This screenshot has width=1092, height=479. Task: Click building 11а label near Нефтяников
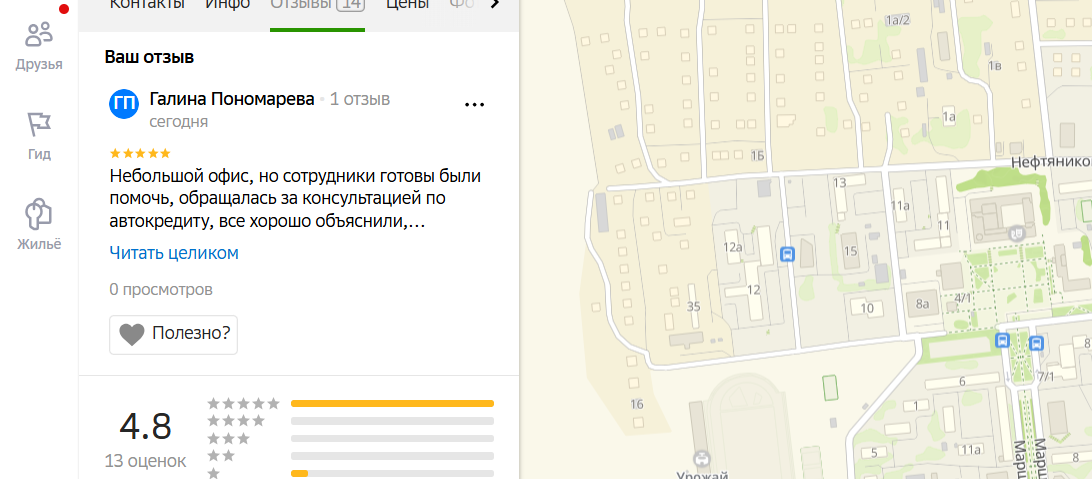point(900,205)
